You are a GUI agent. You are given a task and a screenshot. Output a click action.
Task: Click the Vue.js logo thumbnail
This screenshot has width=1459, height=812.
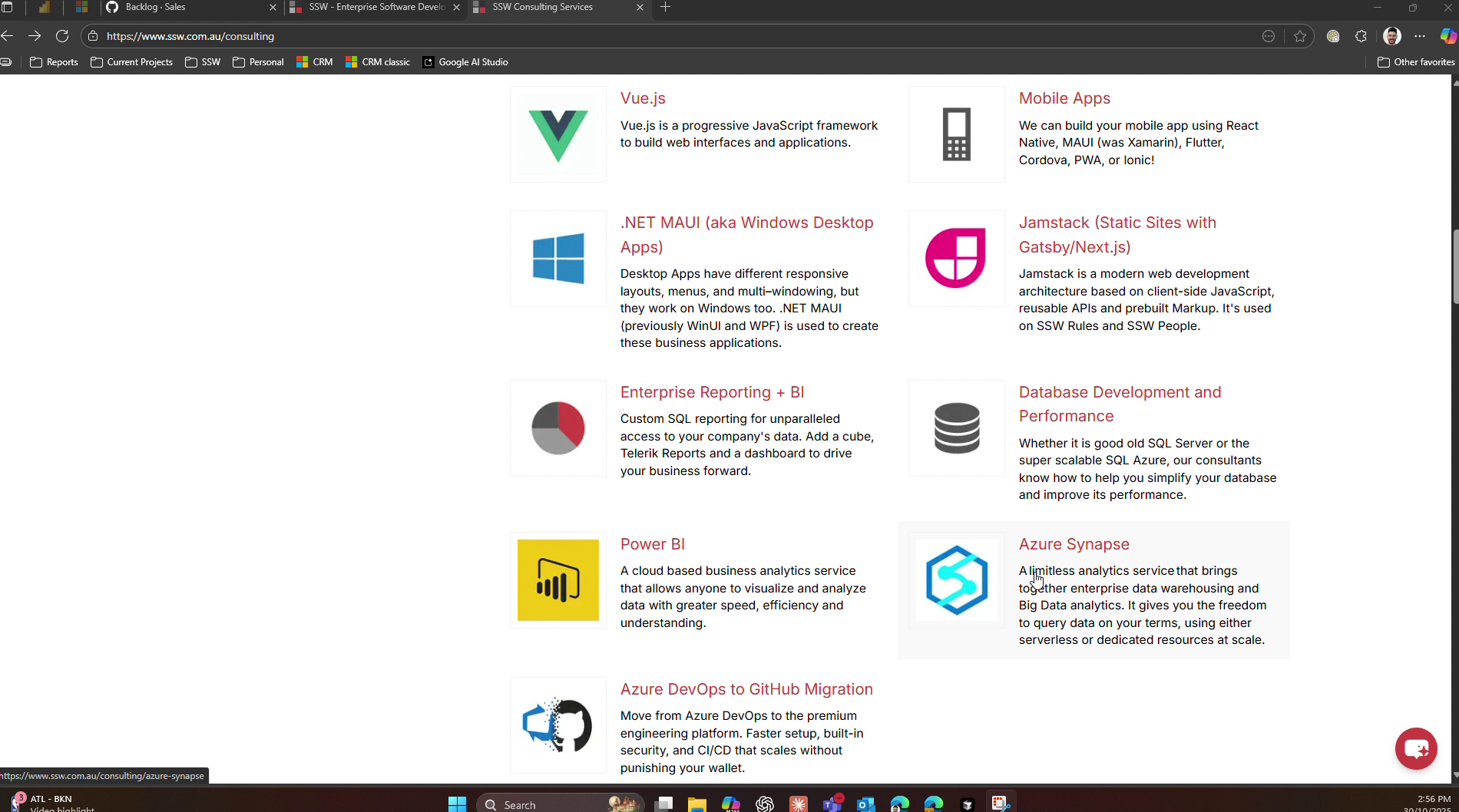point(557,134)
